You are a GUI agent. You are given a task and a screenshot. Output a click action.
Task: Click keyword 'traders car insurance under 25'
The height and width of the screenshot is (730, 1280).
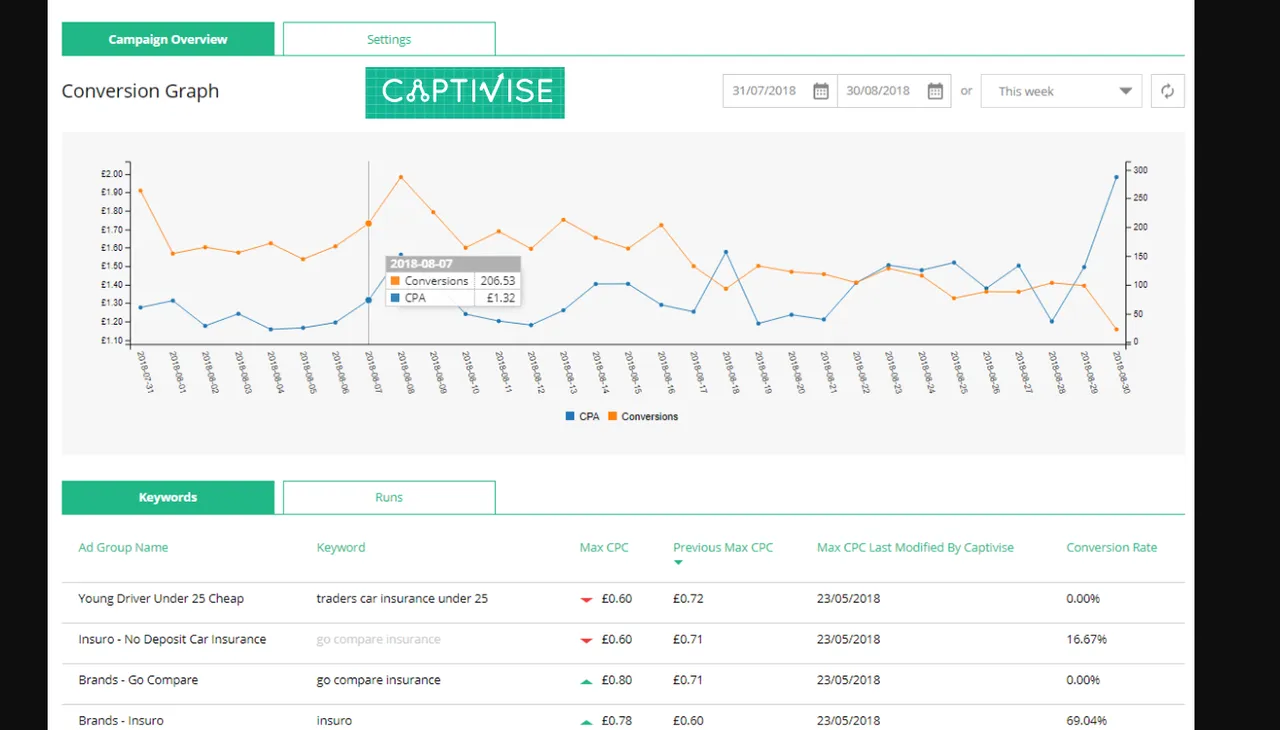[402, 599]
